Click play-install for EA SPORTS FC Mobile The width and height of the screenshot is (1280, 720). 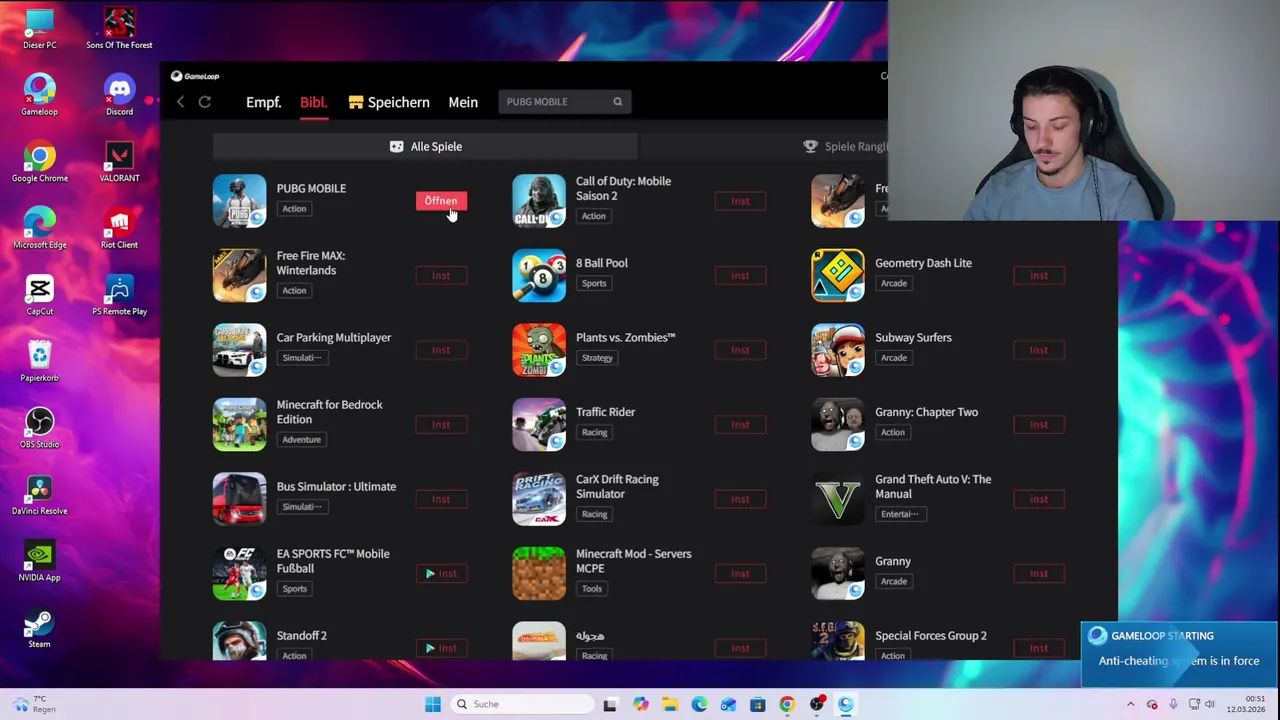(x=441, y=573)
